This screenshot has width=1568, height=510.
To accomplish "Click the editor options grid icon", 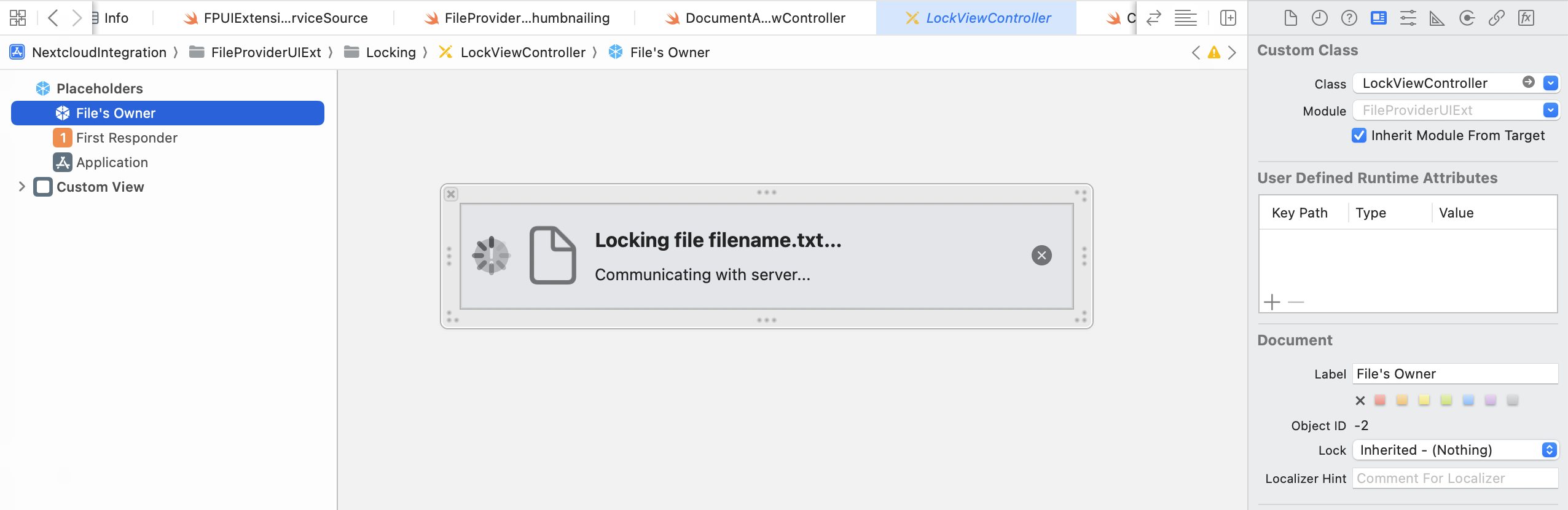I will (17, 18).
